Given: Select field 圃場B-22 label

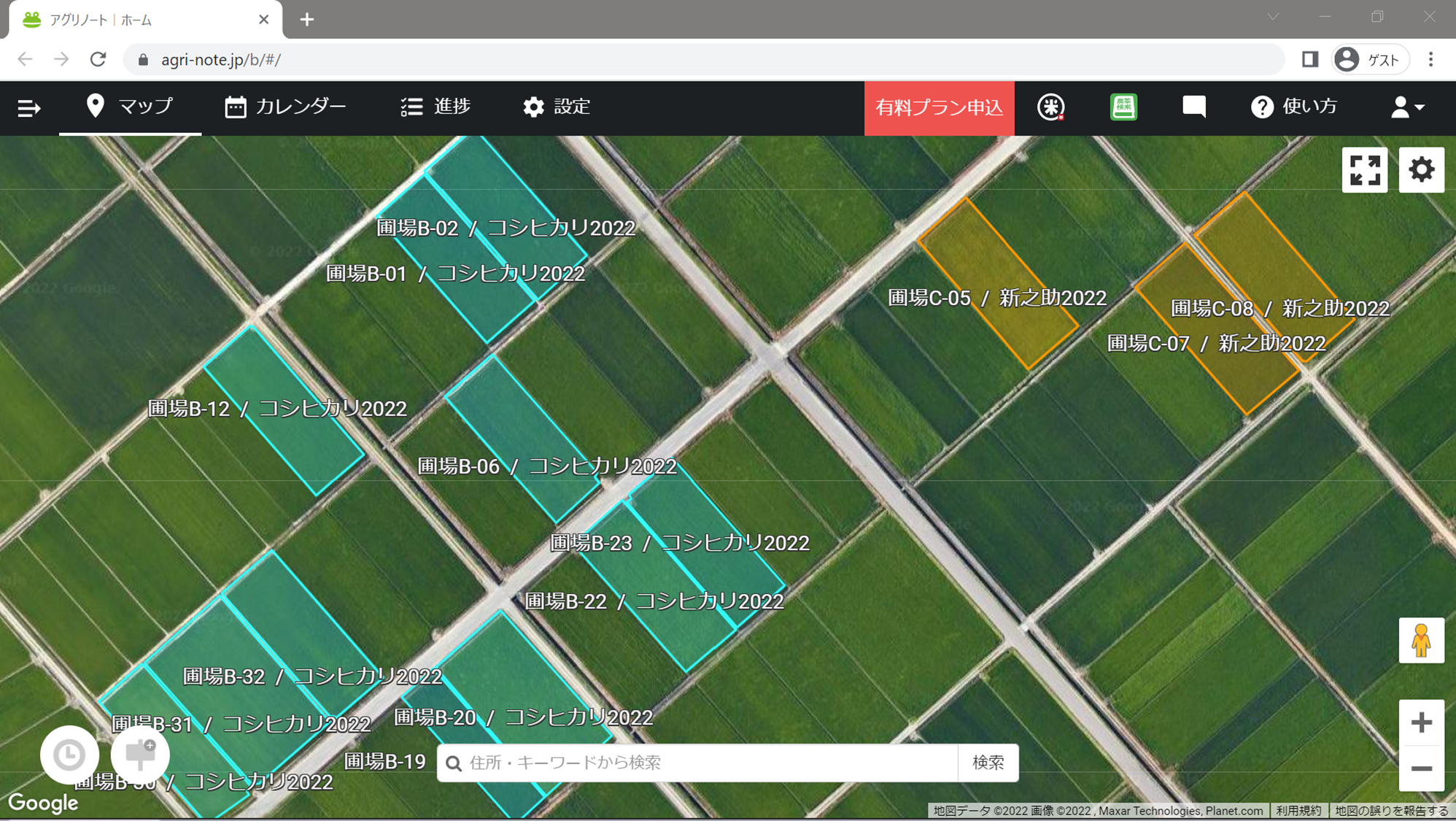Looking at the screenshot, I should tap(654, 601).
